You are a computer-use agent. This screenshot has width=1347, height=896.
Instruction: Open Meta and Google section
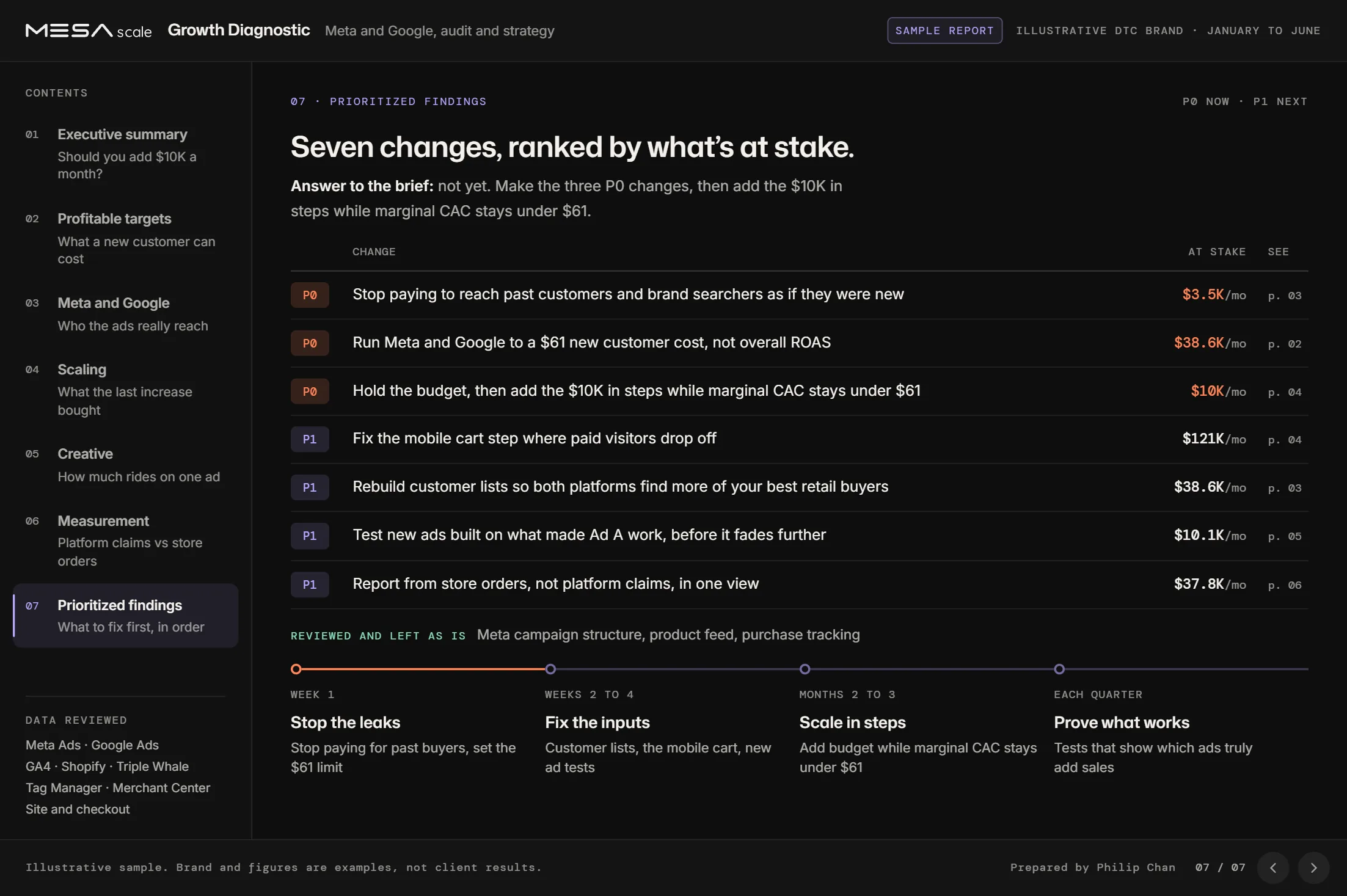(125, 314)
